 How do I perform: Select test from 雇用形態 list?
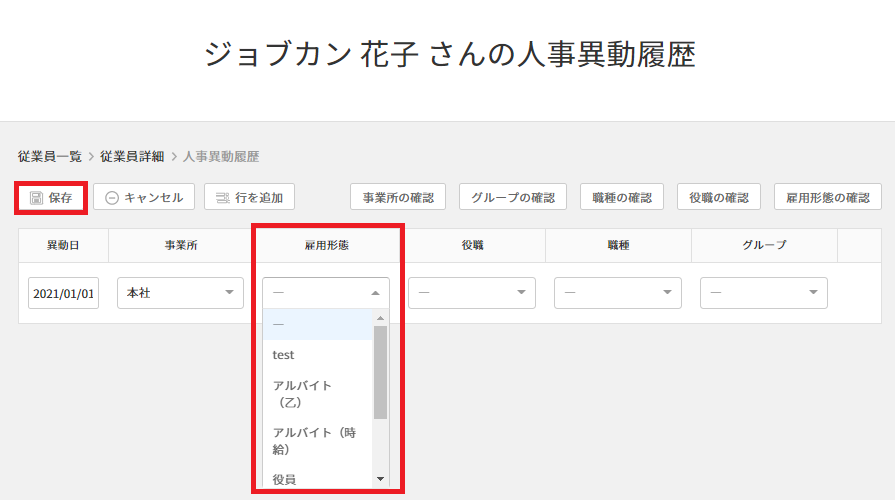pyautogui.click(x=318, y=355)
